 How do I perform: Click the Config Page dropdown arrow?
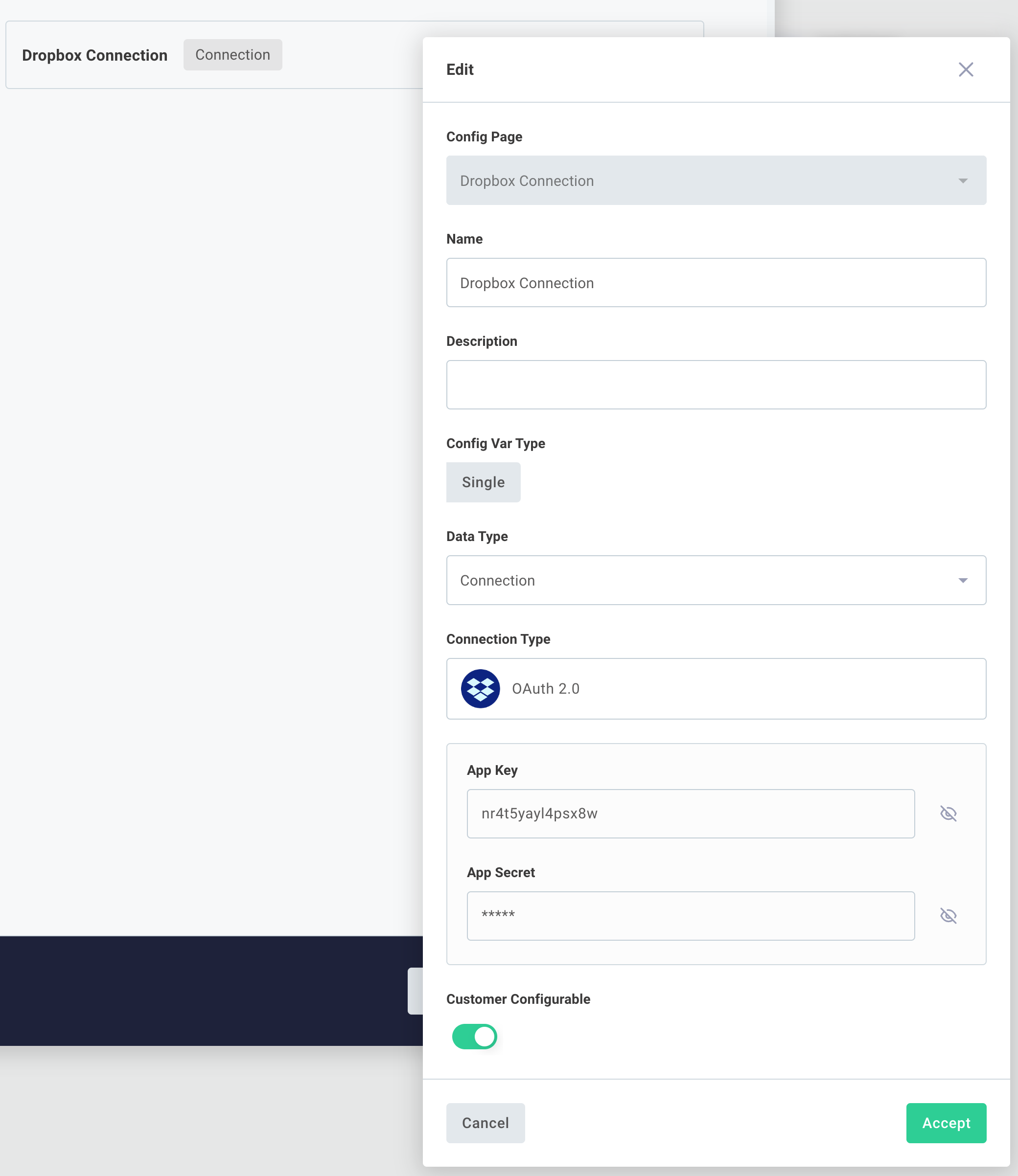(x=962, y=181)
